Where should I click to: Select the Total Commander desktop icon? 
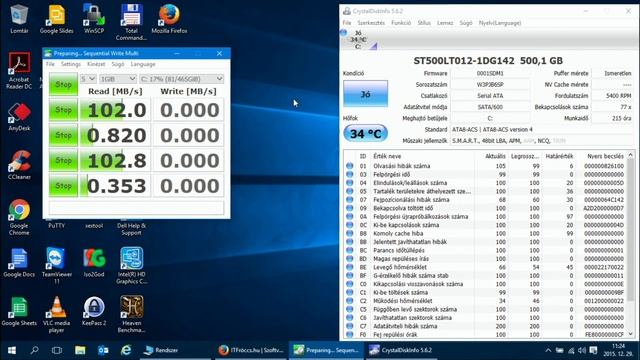131,22
